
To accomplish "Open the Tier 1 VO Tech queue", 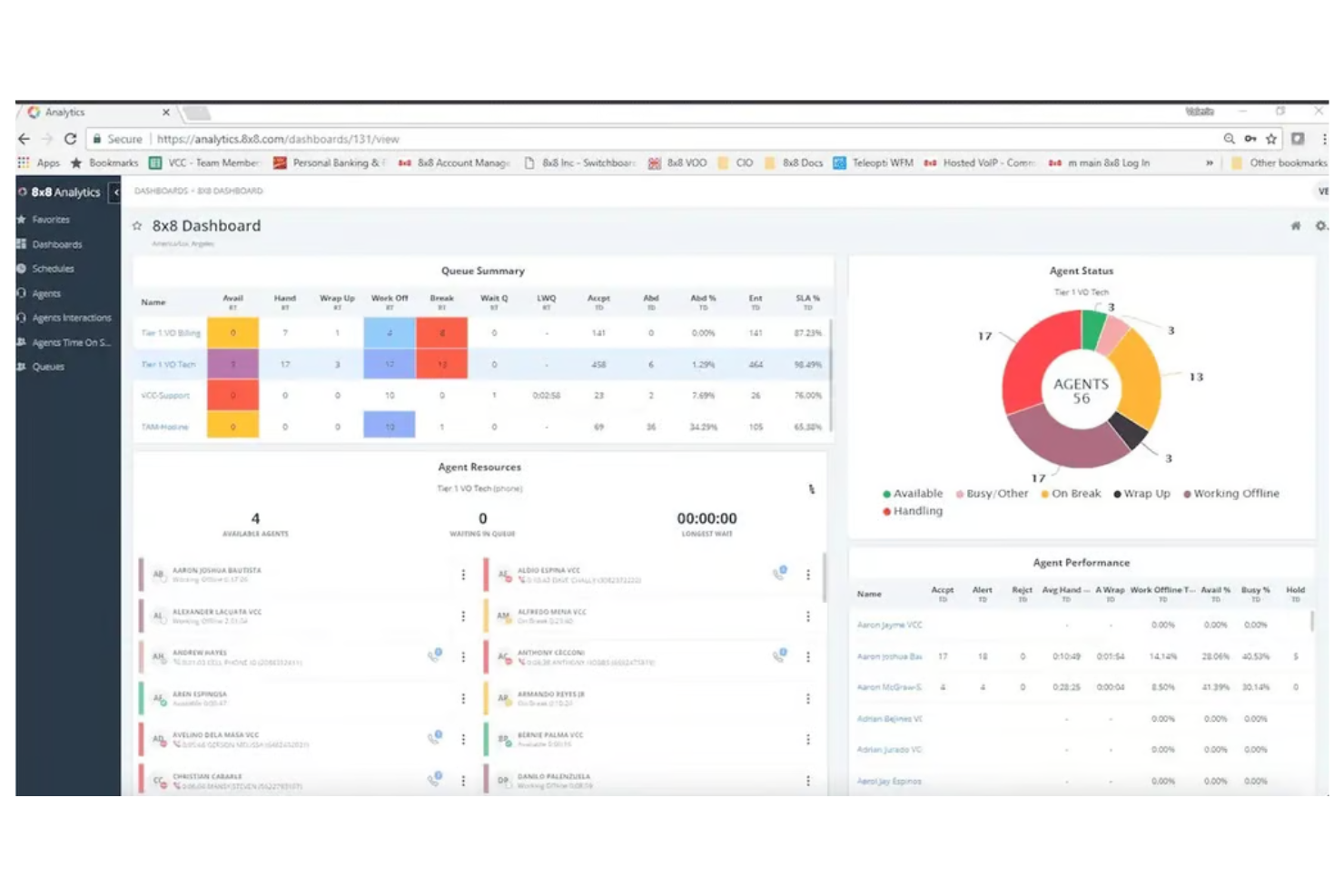I will click(168, 364).
